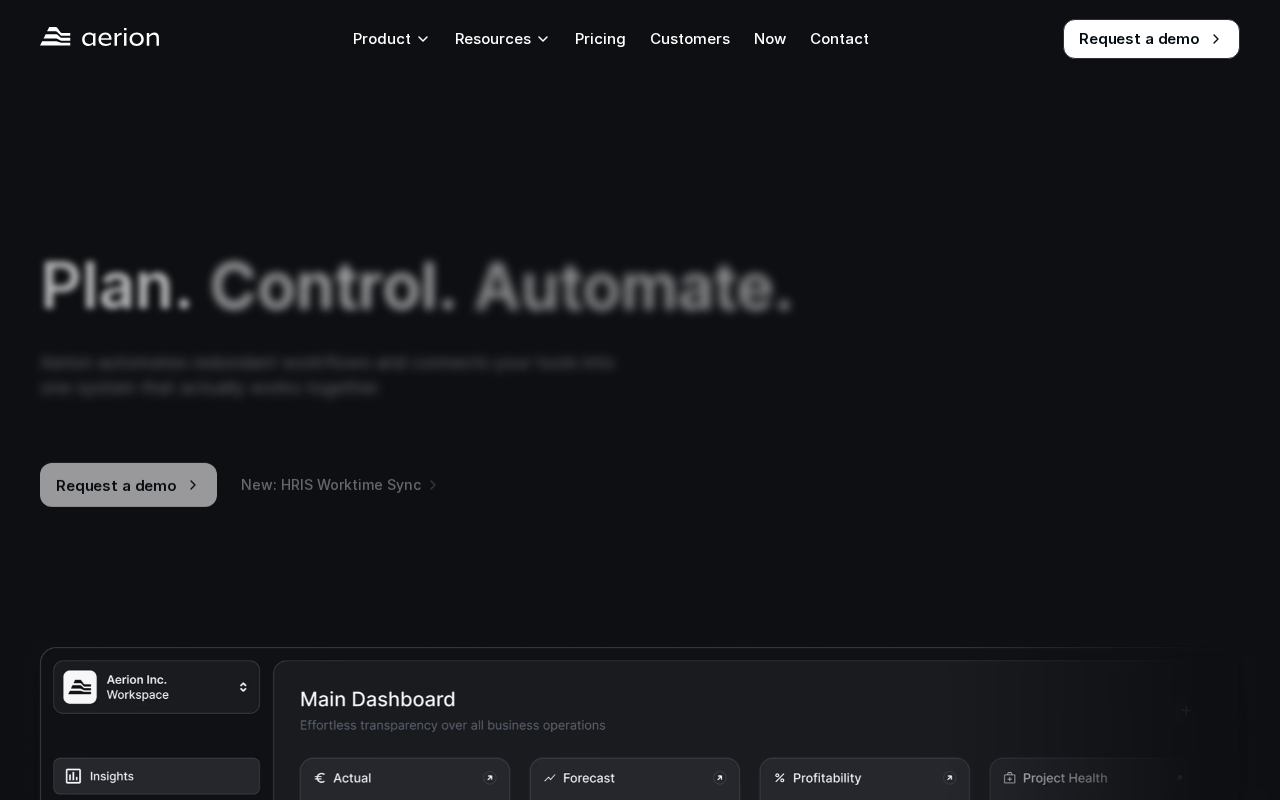Open the Forecast card using its arrow icon
Screen dimensions: 1280x800
coord(720,778)
